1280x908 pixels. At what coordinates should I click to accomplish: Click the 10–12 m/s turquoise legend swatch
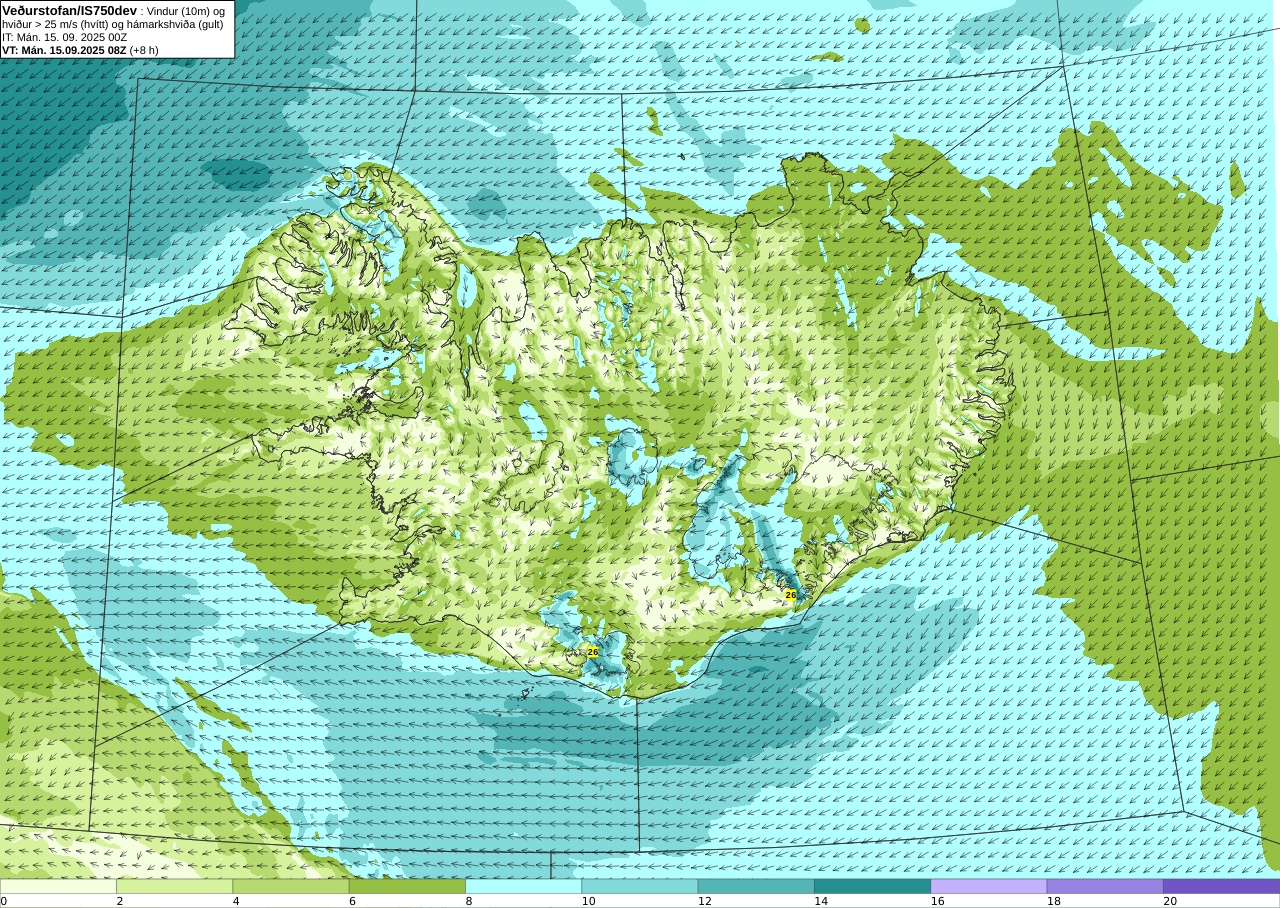coord(640,886)
